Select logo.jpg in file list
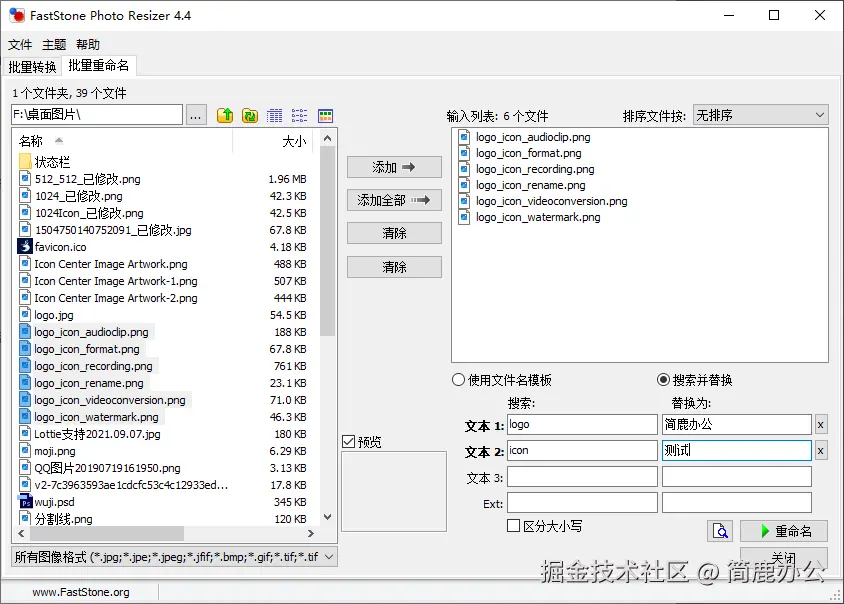The width and height of the screenshot is (844, 604). (54, 315)
